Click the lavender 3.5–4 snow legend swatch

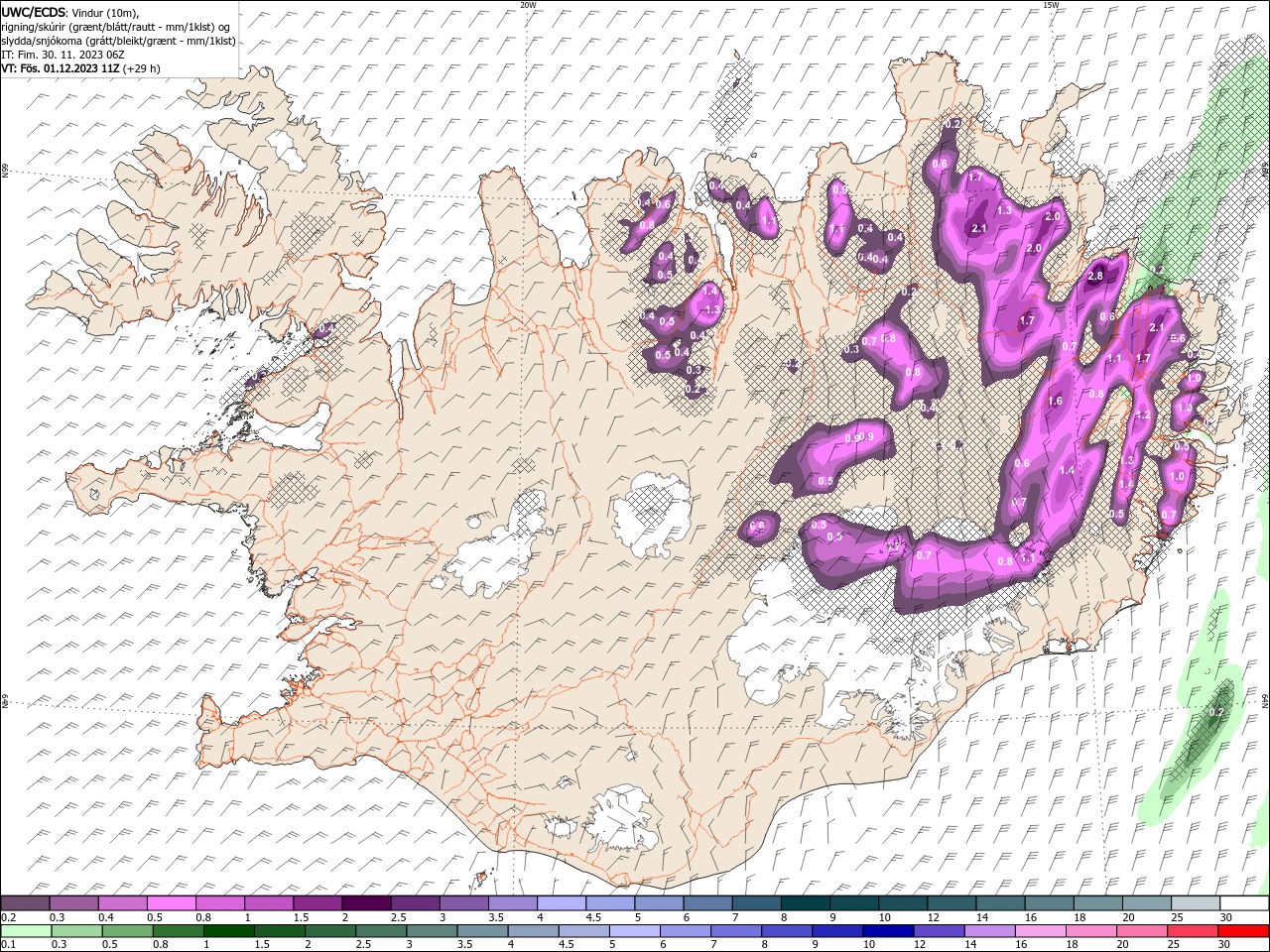click(512, 903)
